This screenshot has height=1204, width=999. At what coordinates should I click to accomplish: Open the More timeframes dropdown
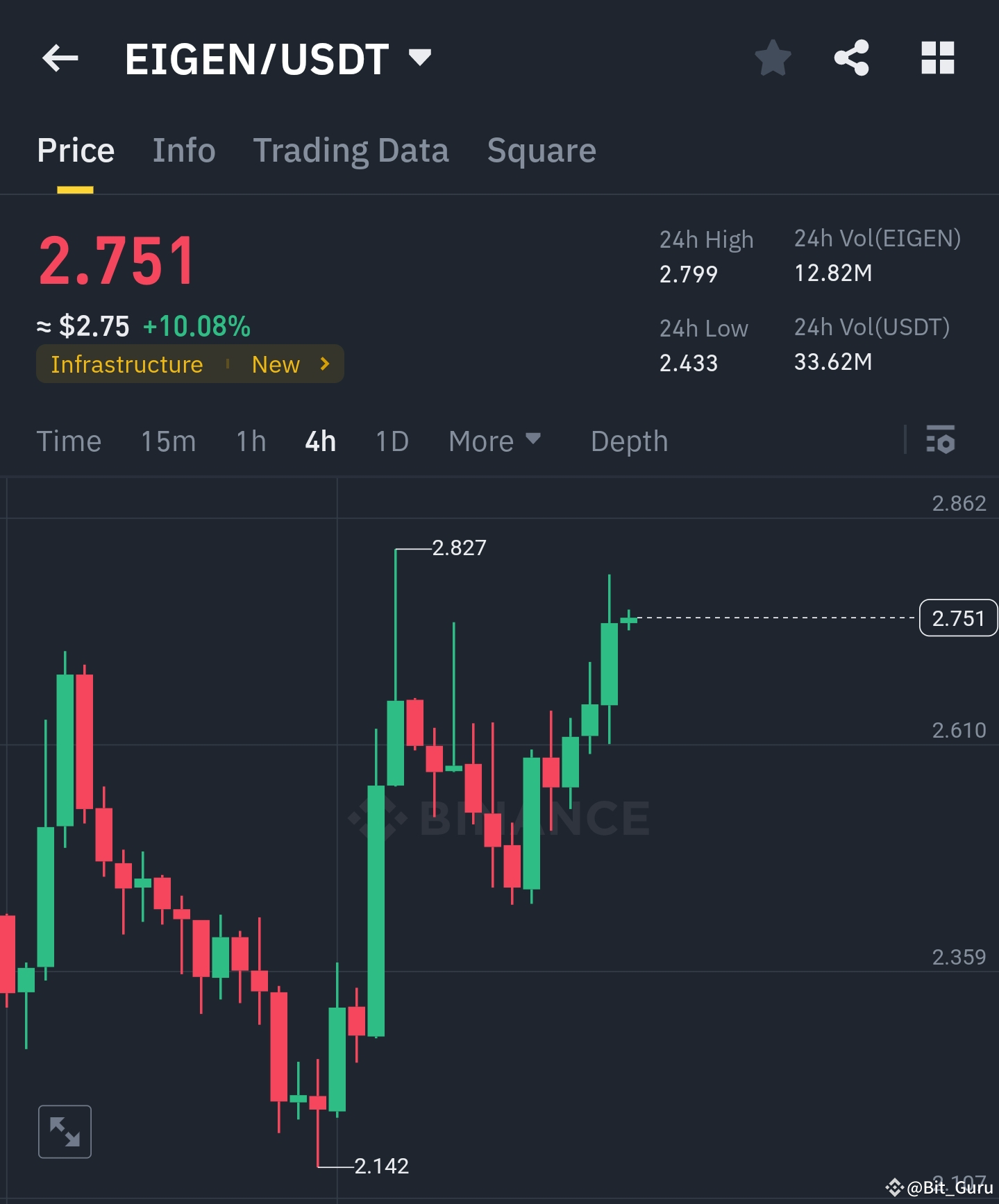(x=494, y=440)
